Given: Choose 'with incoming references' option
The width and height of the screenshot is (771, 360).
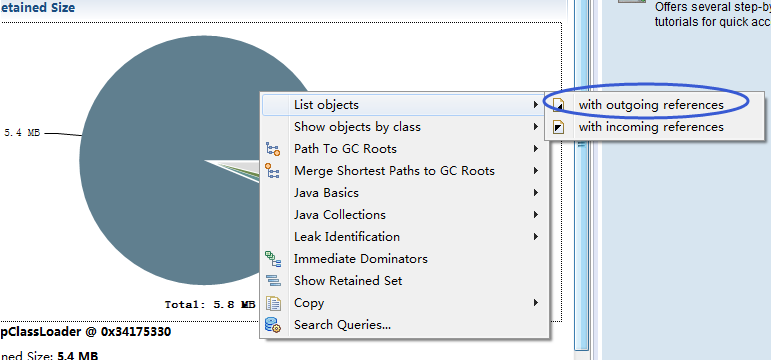Looking at the screenshot, I should pos(651,127).
